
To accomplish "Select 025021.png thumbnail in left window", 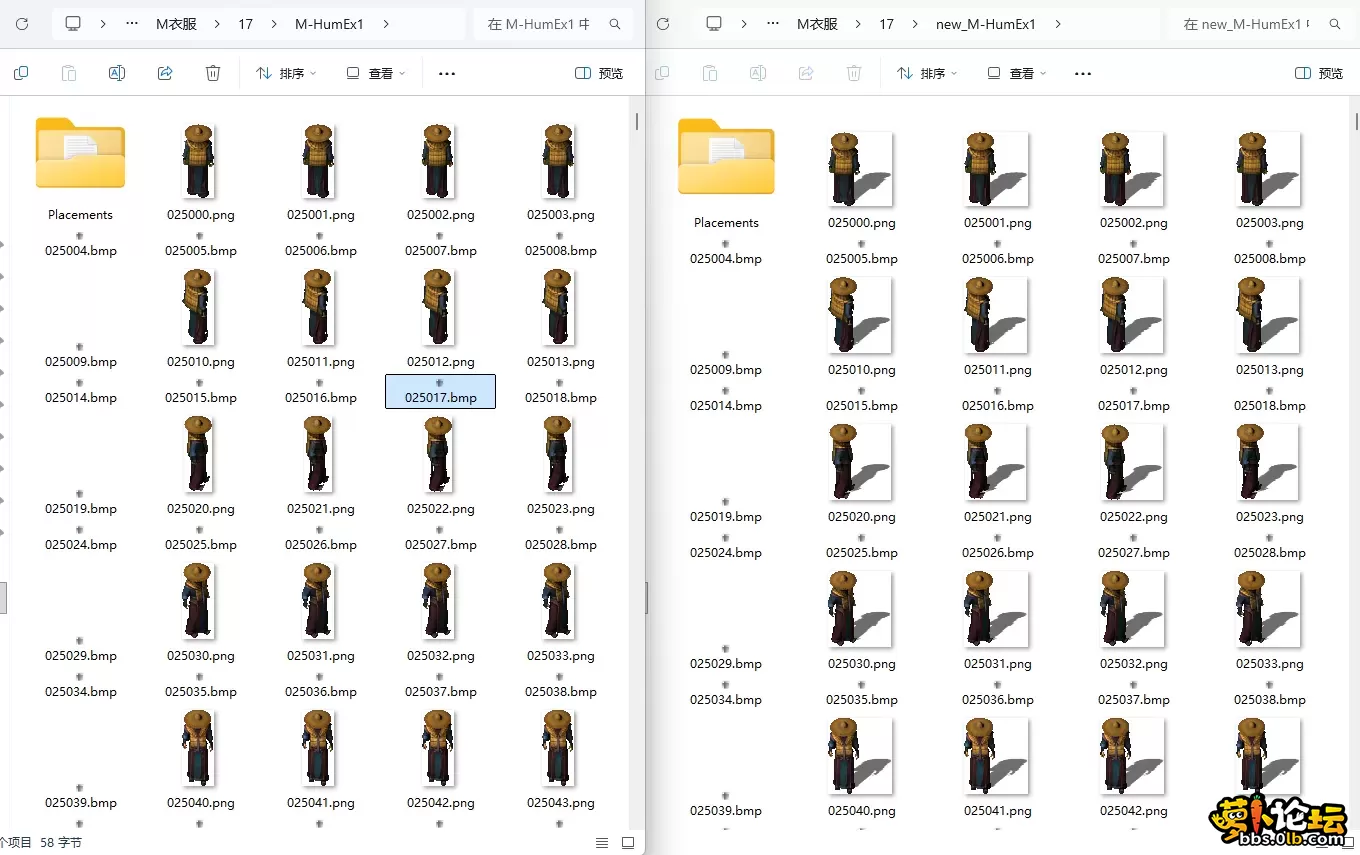I will coord(318,455).
